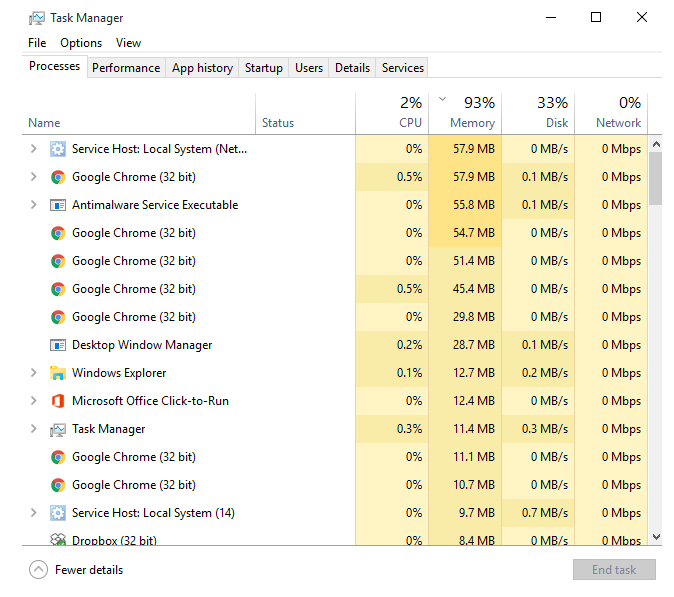Click the Task Manager title bar icon
Image resolution: width=674 pixels, height=597 pixels.
coord(37,18)
